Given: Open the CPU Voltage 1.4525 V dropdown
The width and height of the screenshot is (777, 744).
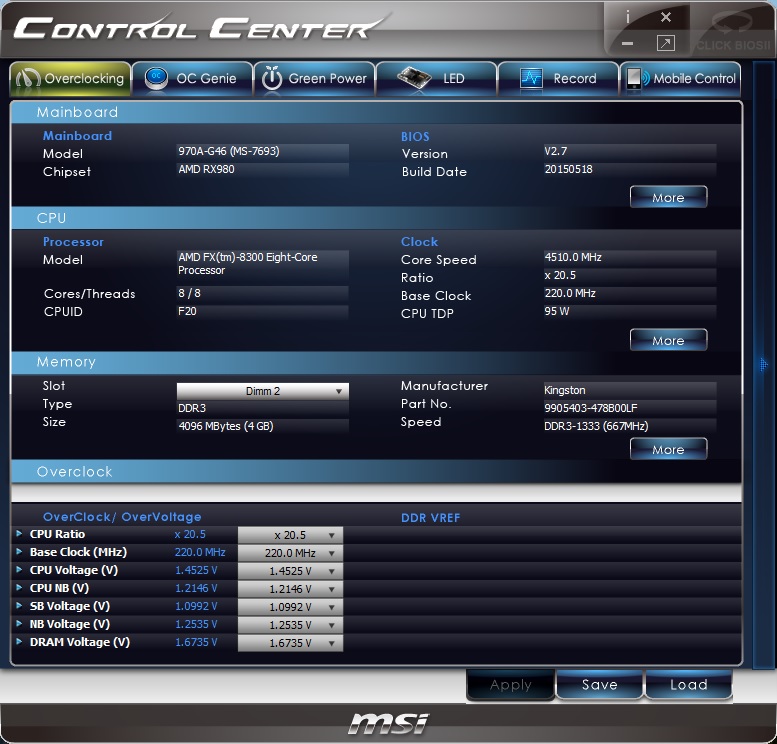Looking at the screenshot, I should pos(290,571).
